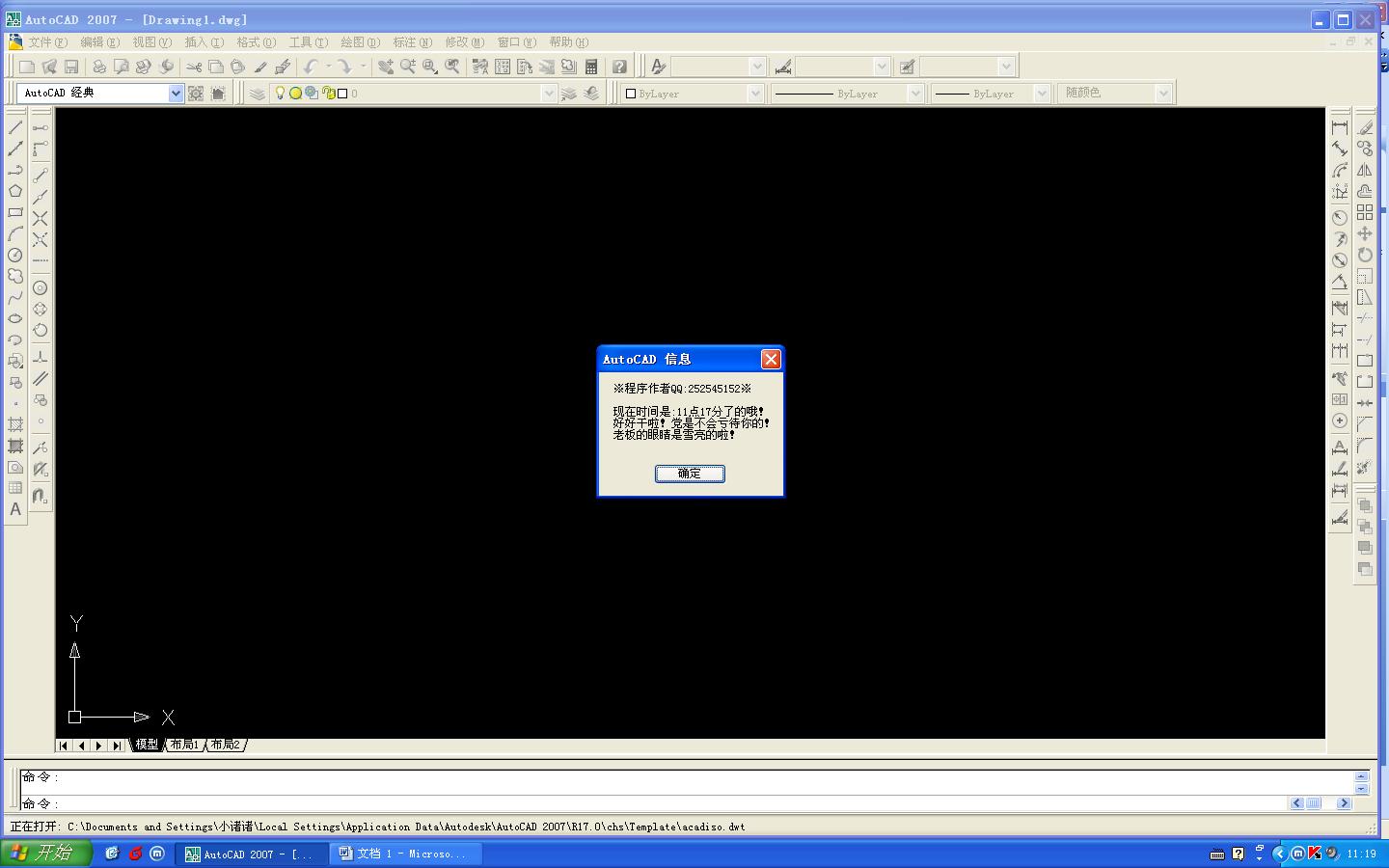
Task: Select the Multiline Text tool (A)
Action: (15, 509)
